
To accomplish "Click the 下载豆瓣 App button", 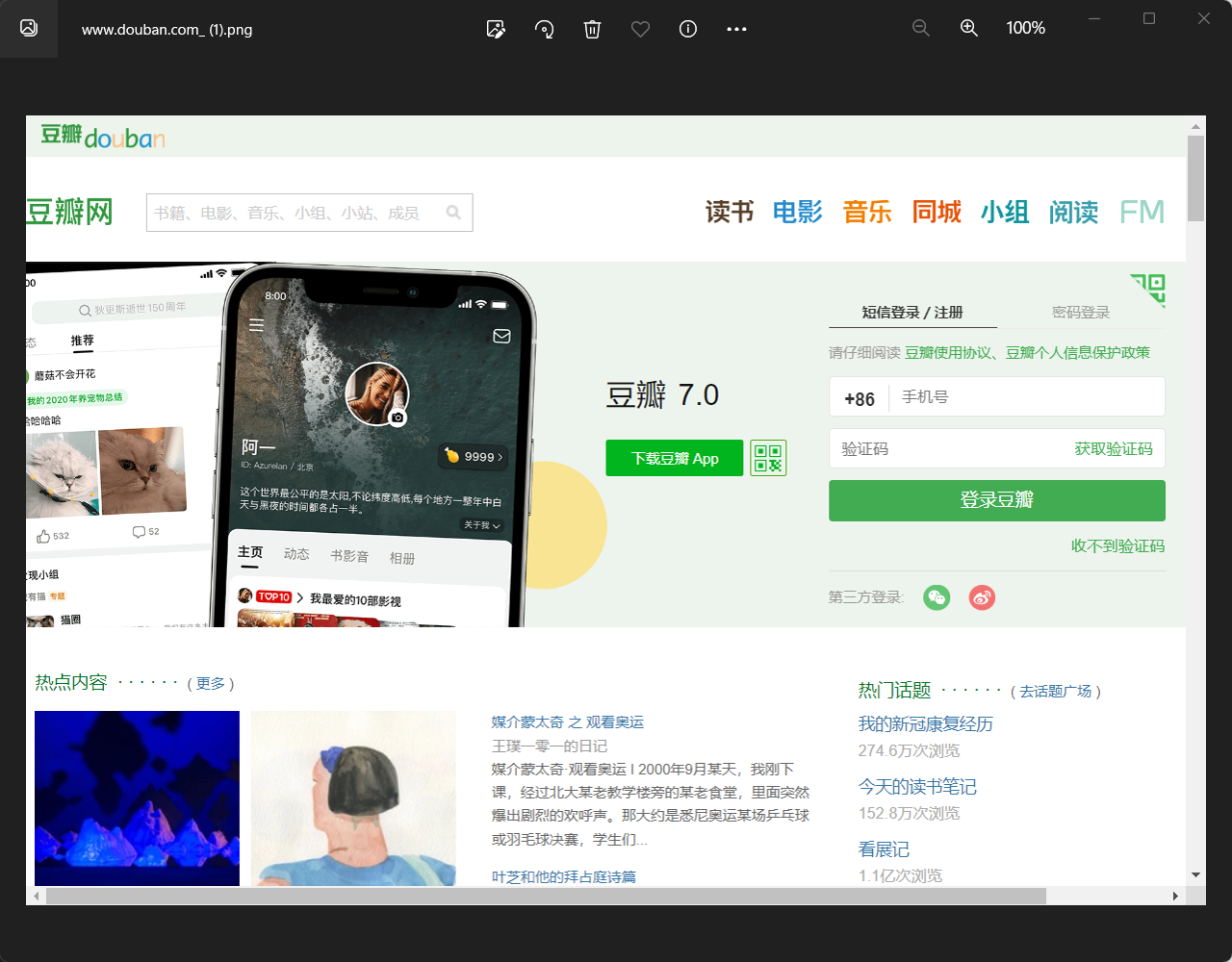I will (675, 458).
